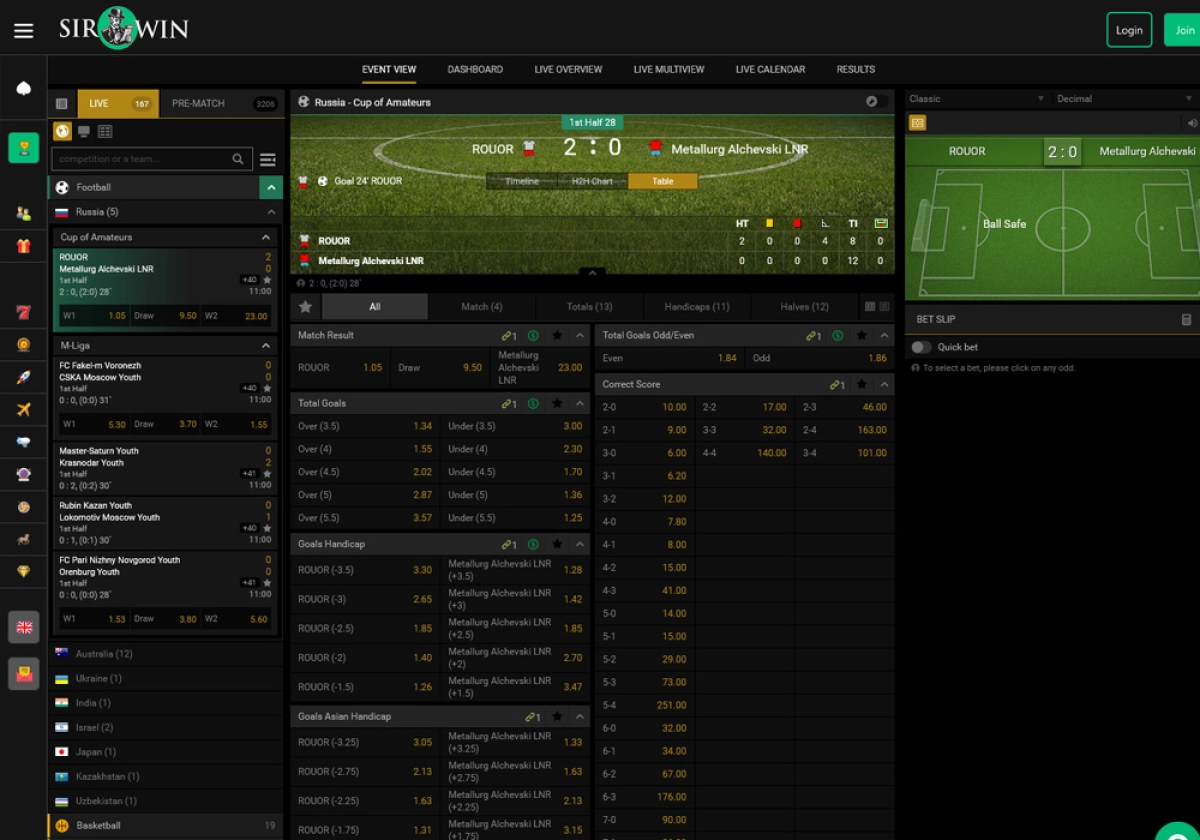Open the Basketball sport row
Screen dimensions: 1200x840
[x=165, y=826]
